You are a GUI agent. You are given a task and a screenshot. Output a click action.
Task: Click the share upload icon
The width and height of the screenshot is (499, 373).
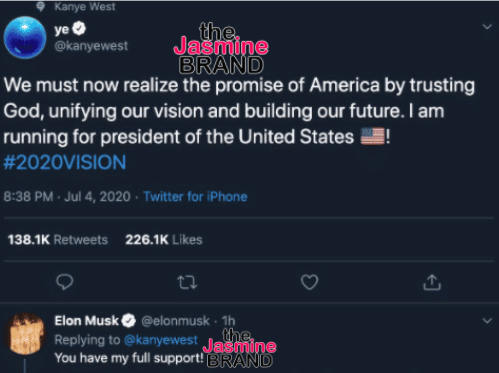[x=432, y=282]
